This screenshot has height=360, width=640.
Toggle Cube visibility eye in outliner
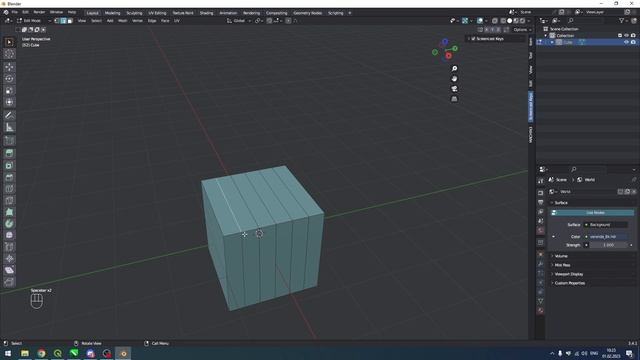(627, 42)
